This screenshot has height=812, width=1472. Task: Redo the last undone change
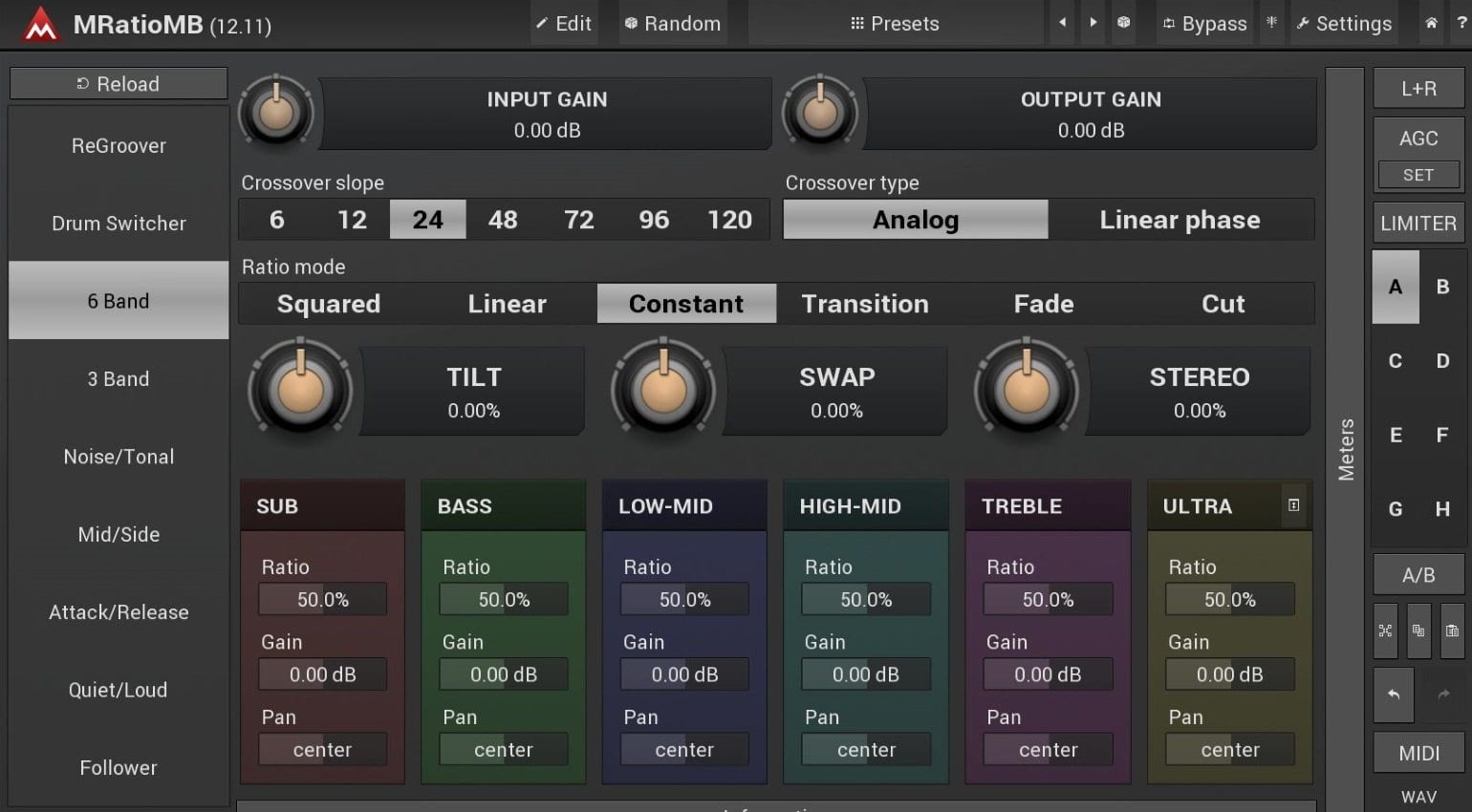(x=1443, y=694)
